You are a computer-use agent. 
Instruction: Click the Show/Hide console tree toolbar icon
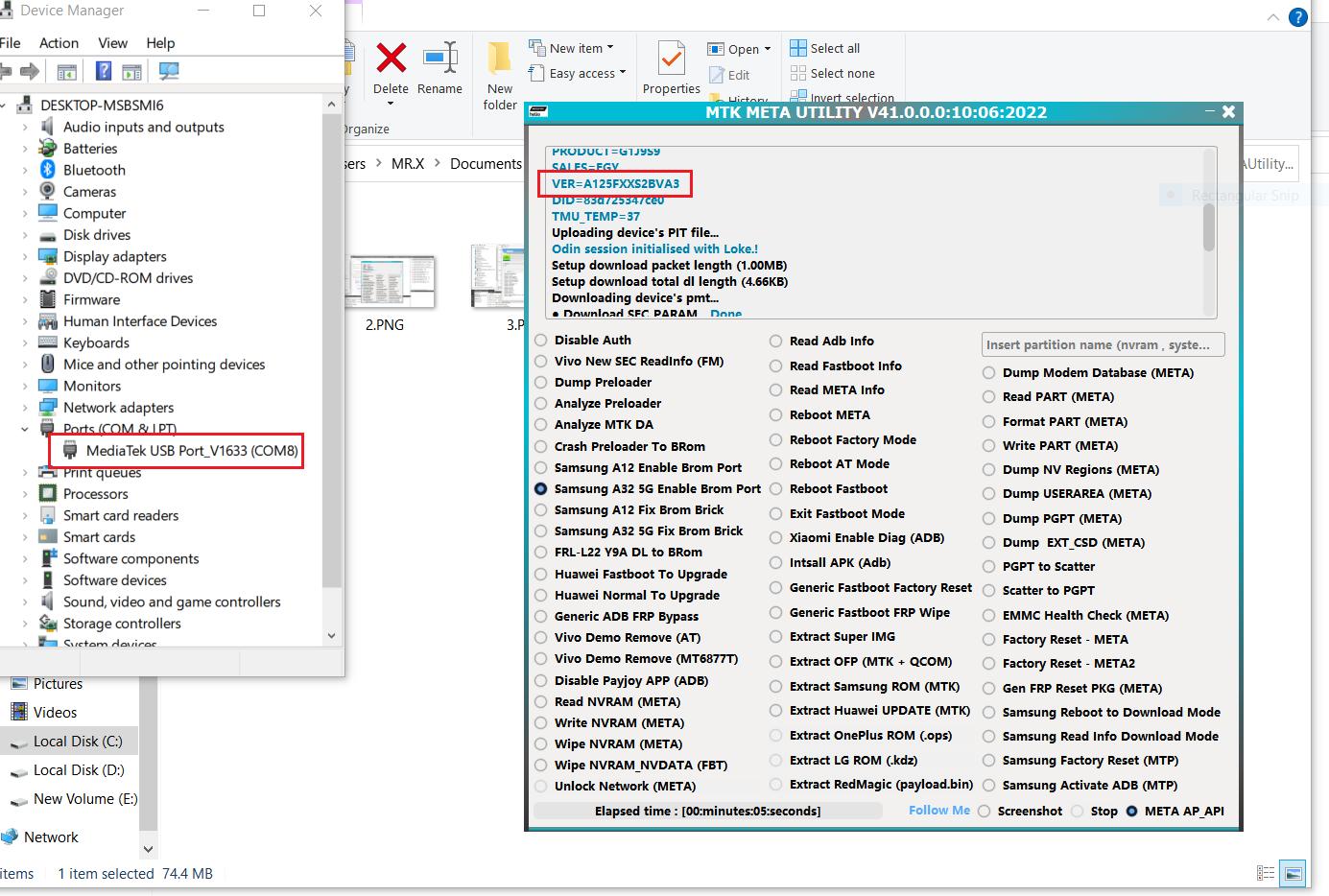coord(66,71)
